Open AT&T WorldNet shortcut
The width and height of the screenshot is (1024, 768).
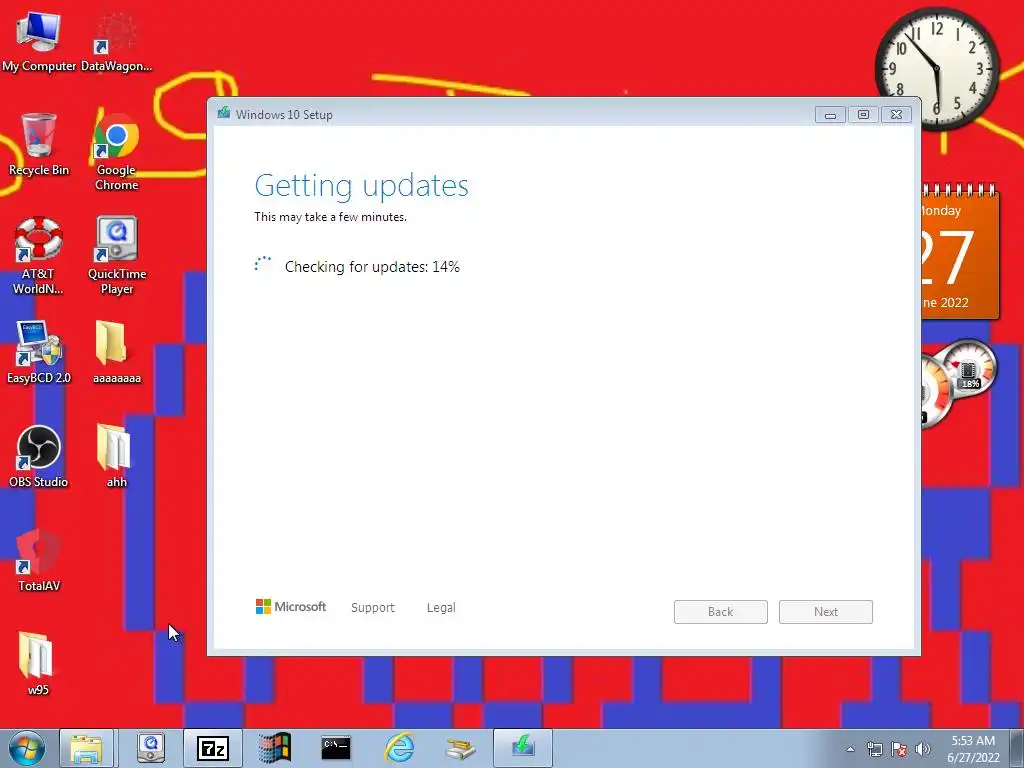(x=39, y=256)
